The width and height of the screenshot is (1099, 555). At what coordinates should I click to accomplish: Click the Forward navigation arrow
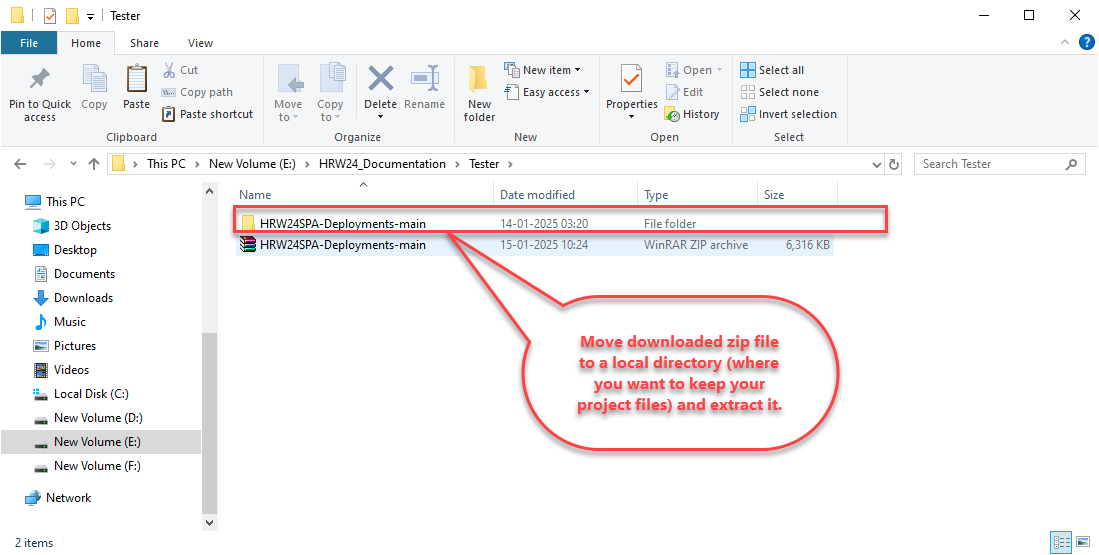pos(50,164)
